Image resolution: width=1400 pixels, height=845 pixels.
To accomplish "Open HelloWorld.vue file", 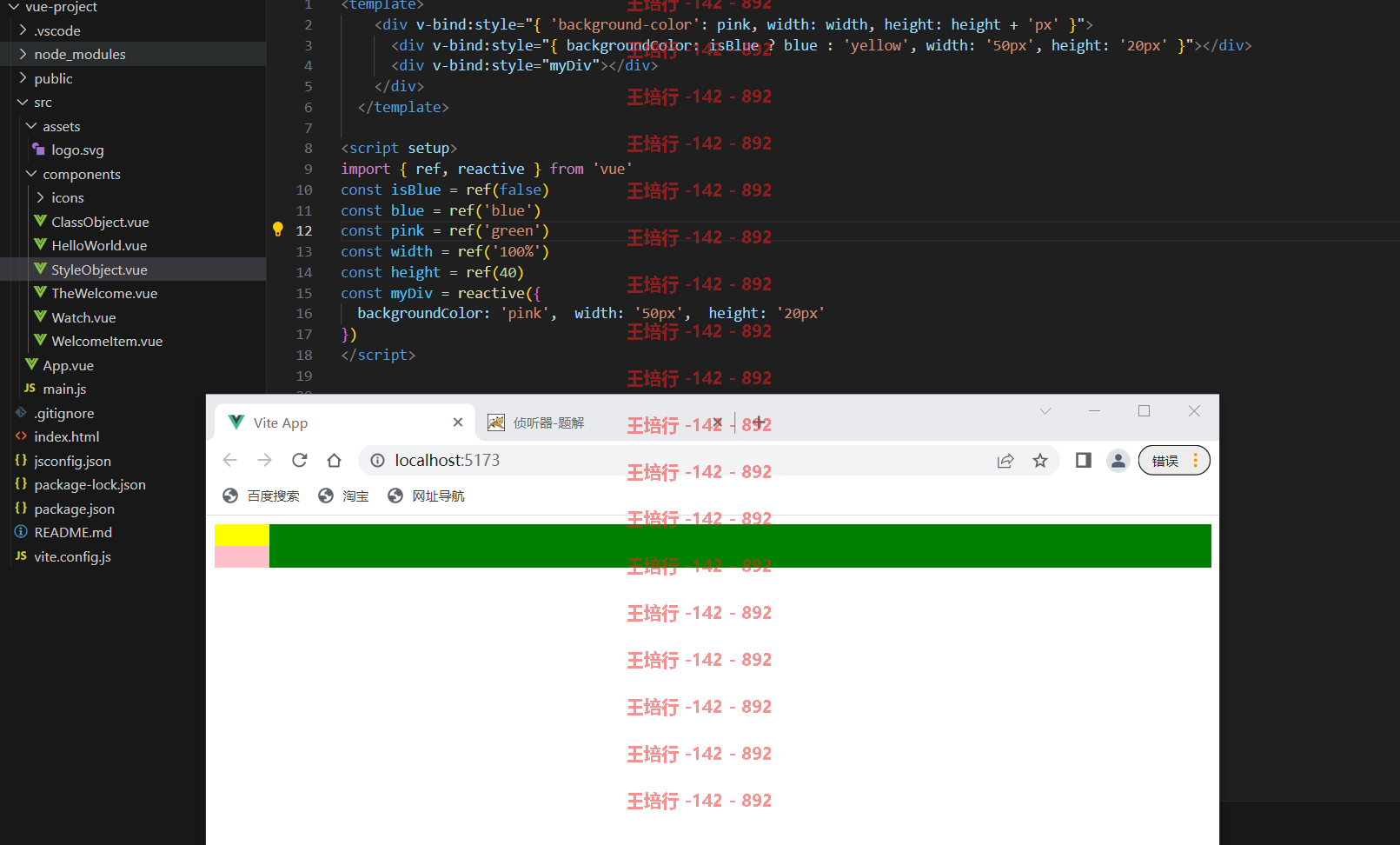I will click(x=99, y=245).
